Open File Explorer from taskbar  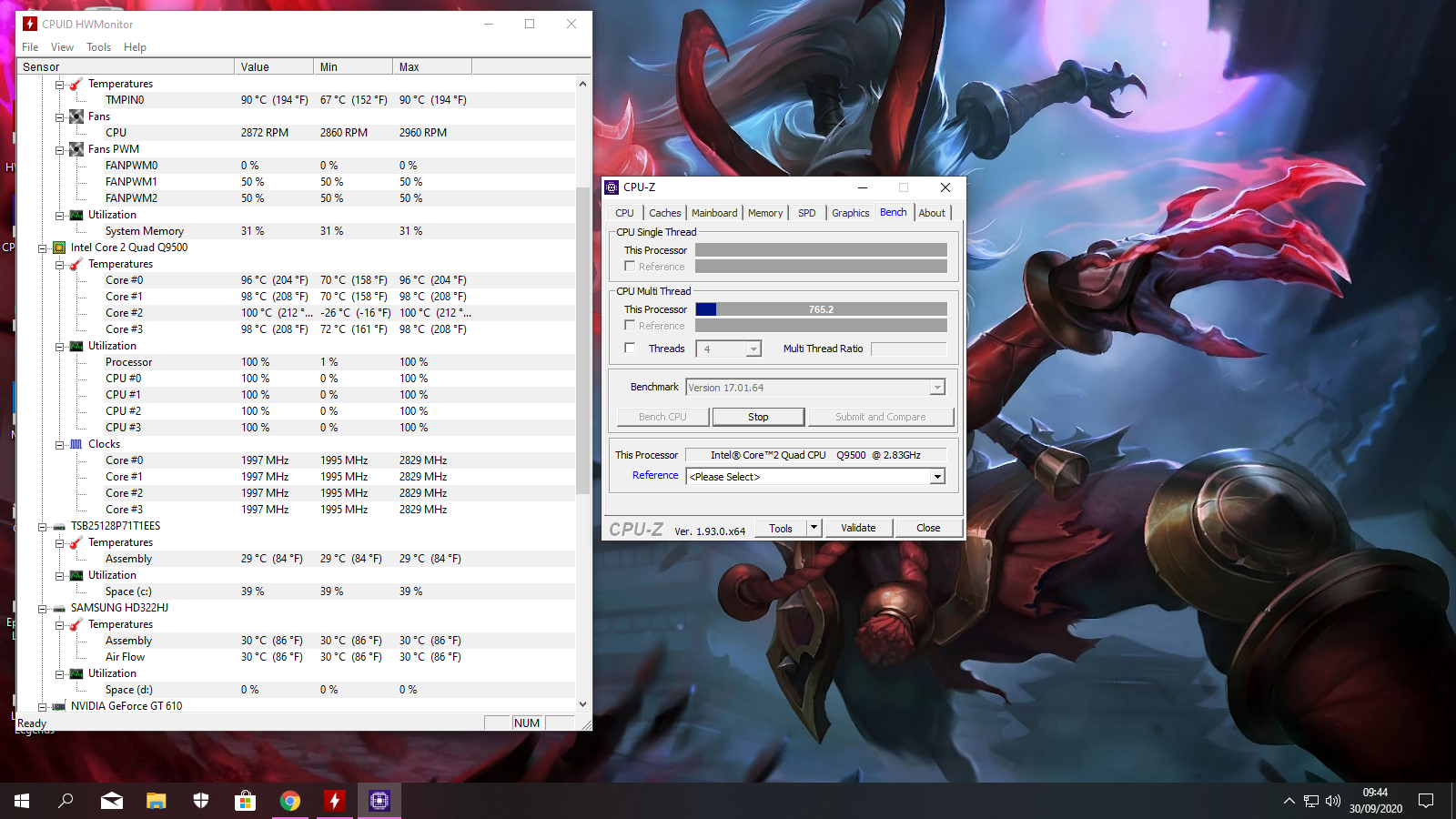156,801
